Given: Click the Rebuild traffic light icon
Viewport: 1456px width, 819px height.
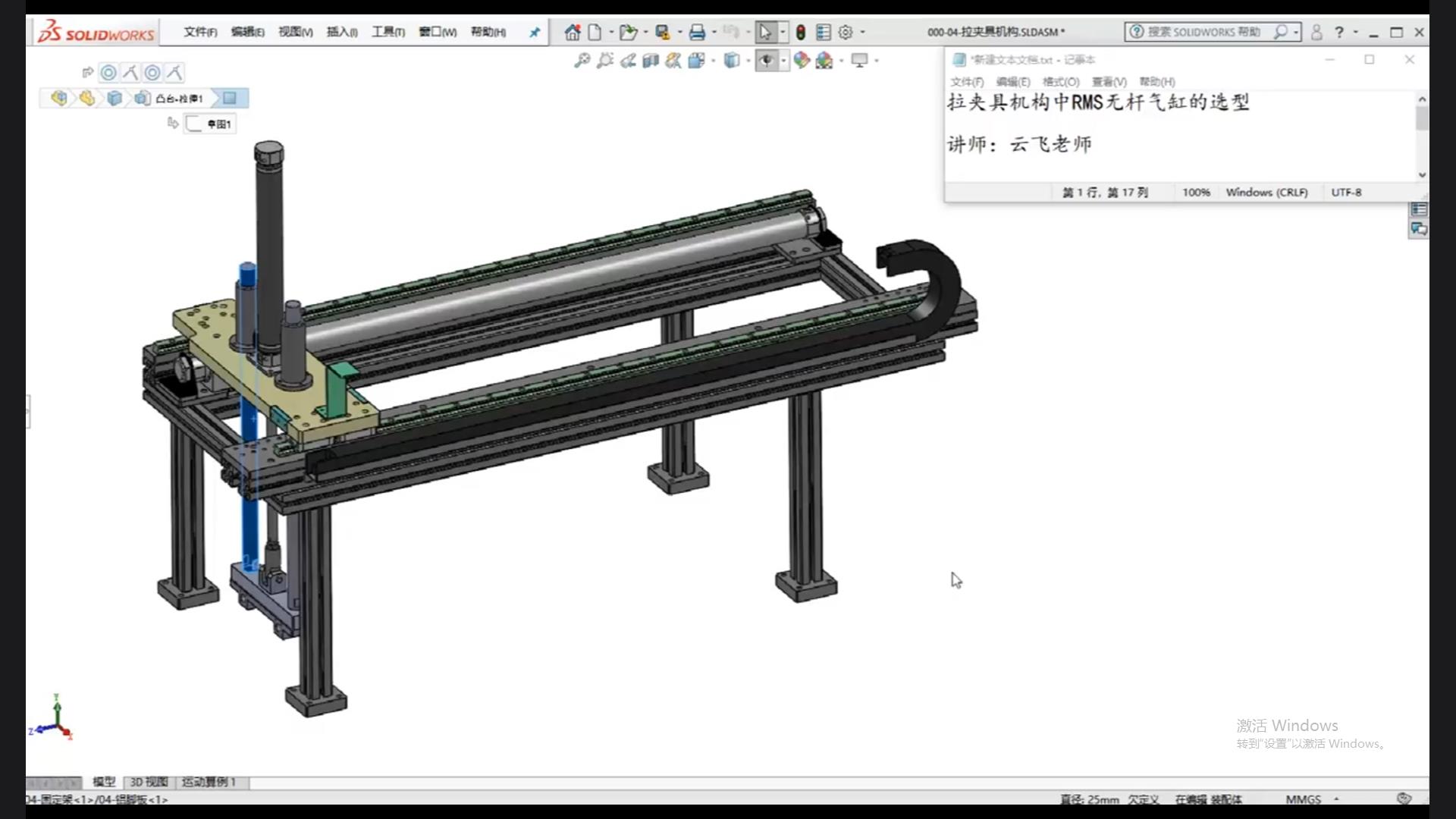Looking at the screenshot, I should (x=800, y=33).
